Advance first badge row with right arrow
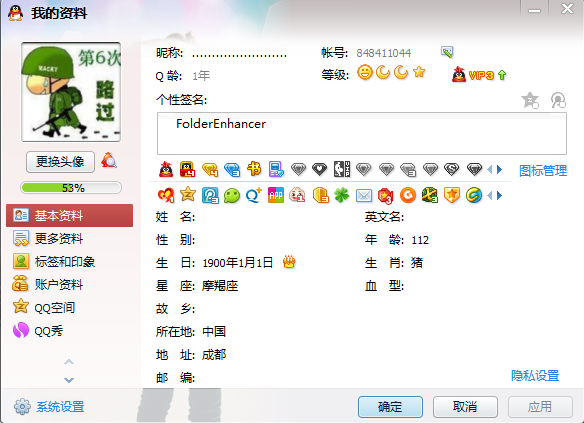This screenshot has width=584, height=423. (499, 170)
